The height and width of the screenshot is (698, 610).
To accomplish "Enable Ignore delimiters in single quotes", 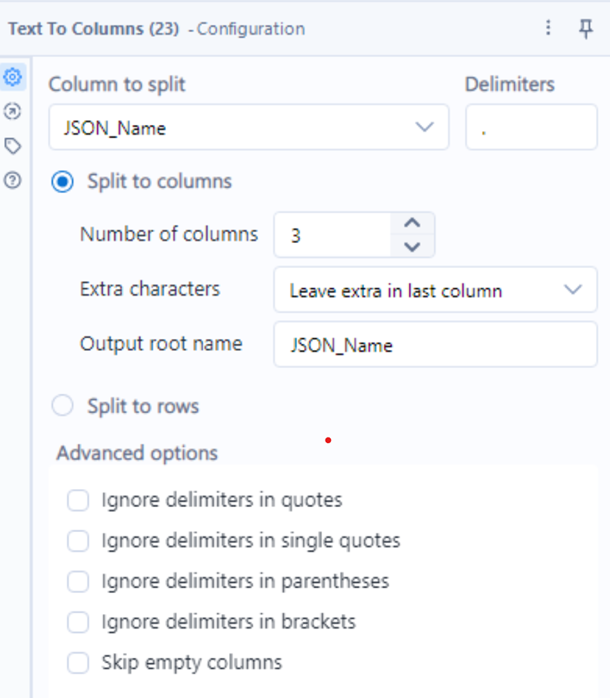I will [78, 541].
